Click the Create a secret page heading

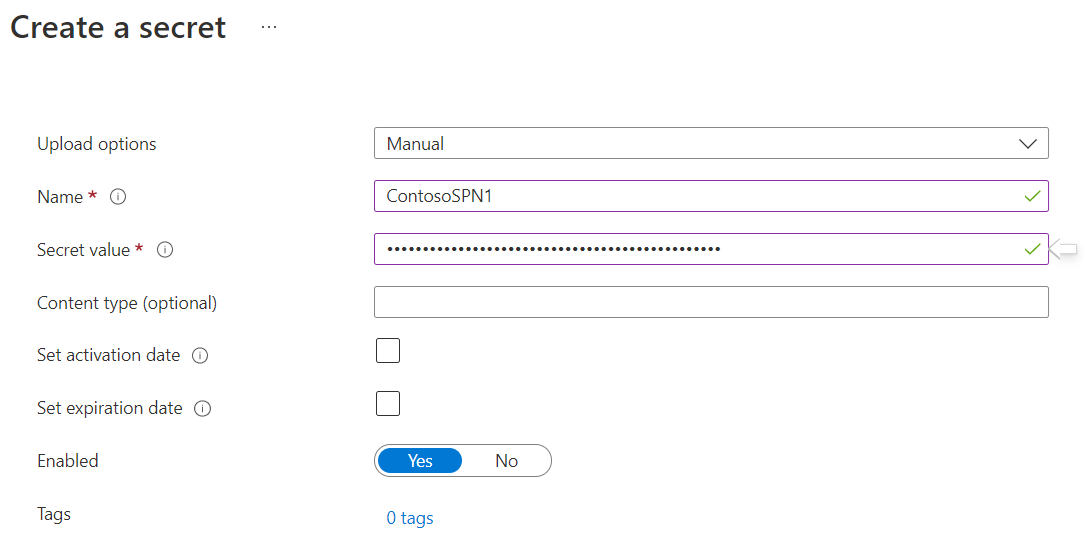(x=118, y=27)
